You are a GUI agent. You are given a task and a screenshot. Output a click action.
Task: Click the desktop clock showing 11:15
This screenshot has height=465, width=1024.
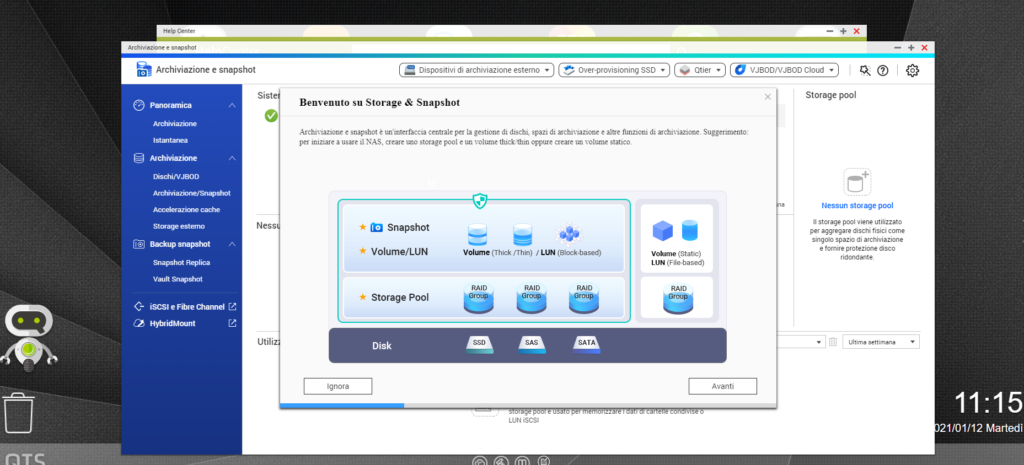(x=989, y=404)
